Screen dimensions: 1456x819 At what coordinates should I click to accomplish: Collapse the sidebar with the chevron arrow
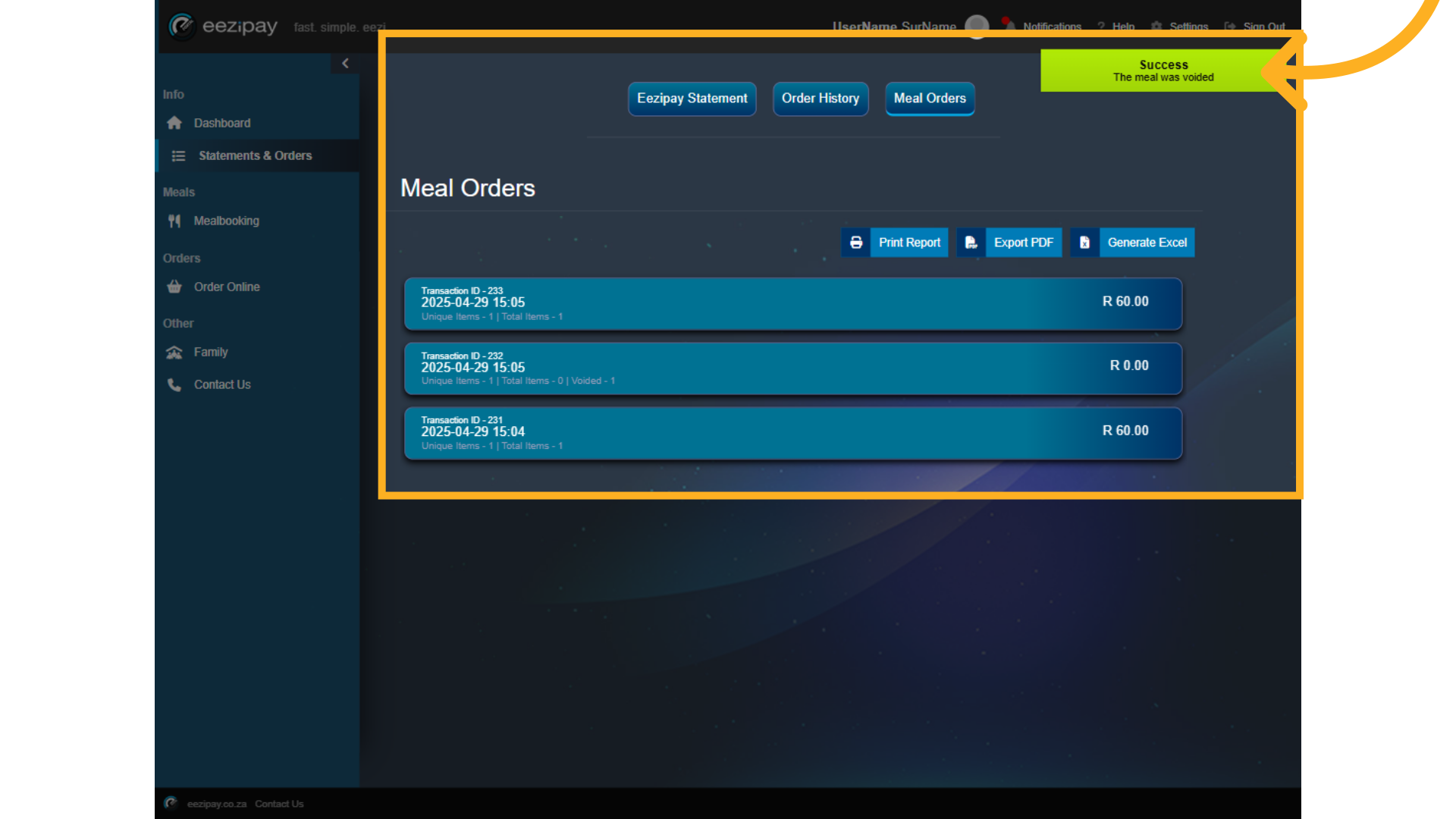(x=345, y=64)
